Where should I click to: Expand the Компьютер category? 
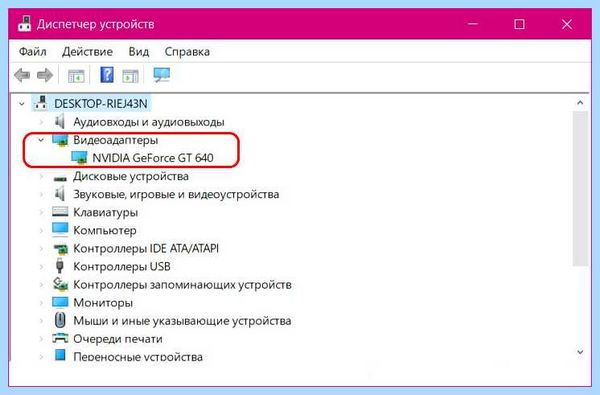(41, 230)
